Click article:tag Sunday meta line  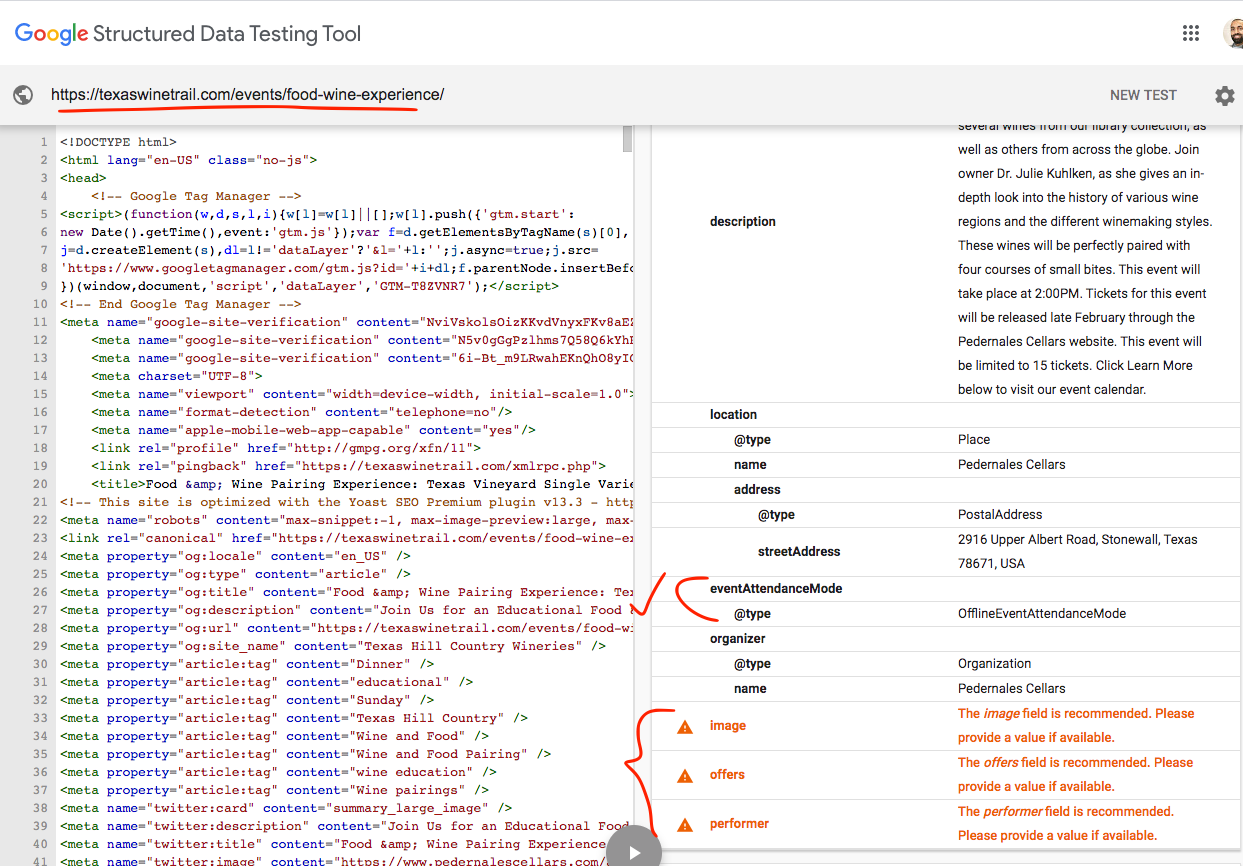[247, 700]
